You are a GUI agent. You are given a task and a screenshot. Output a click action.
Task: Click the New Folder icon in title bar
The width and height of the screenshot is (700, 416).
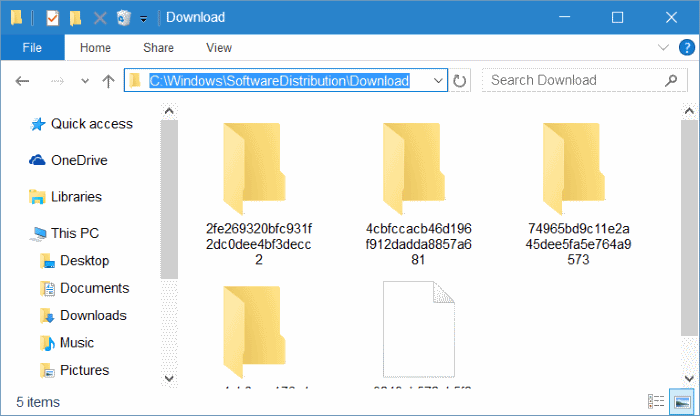(76, 18)
